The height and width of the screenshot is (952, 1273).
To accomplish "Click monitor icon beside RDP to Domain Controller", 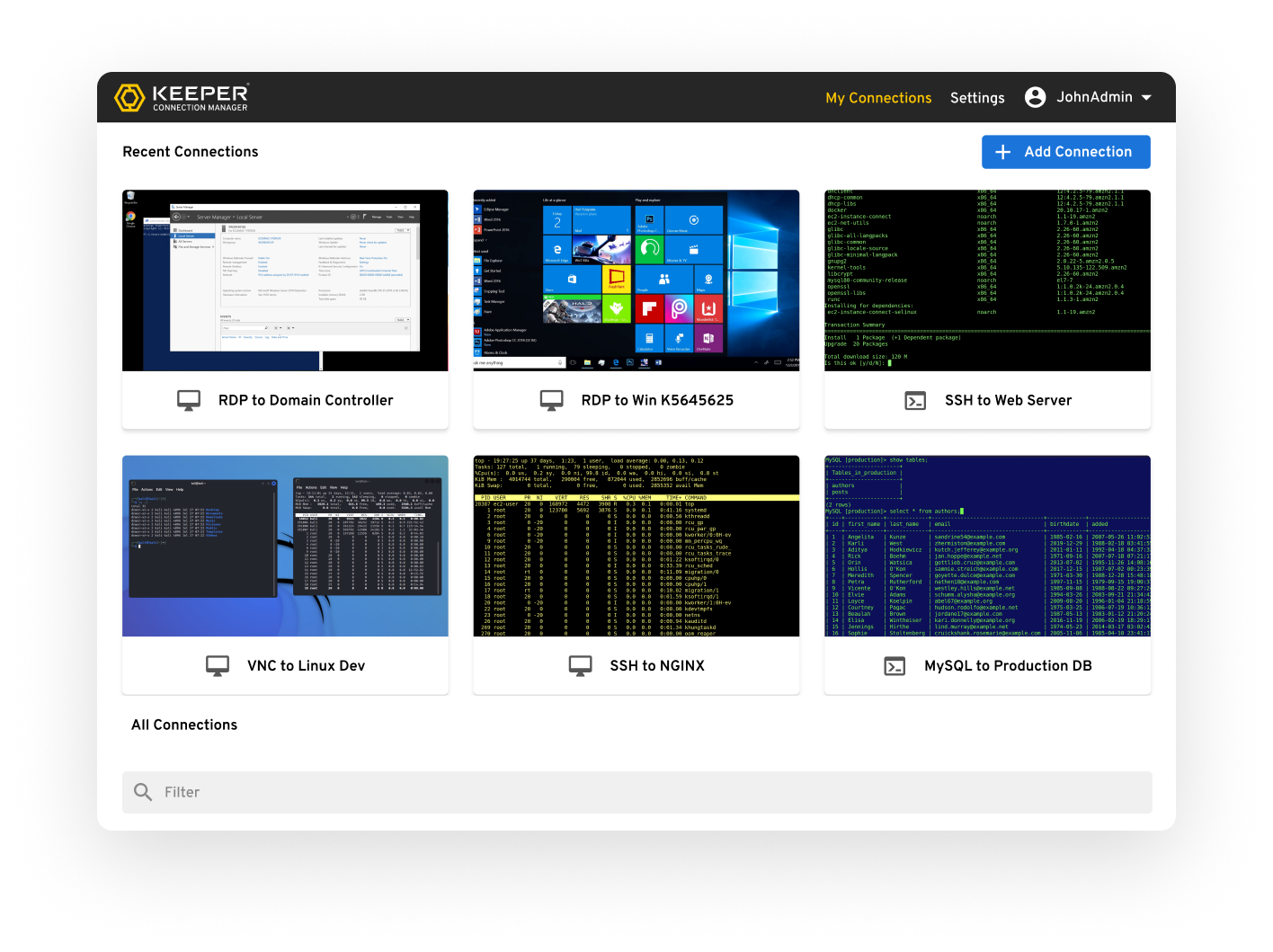I will [189, 401].
